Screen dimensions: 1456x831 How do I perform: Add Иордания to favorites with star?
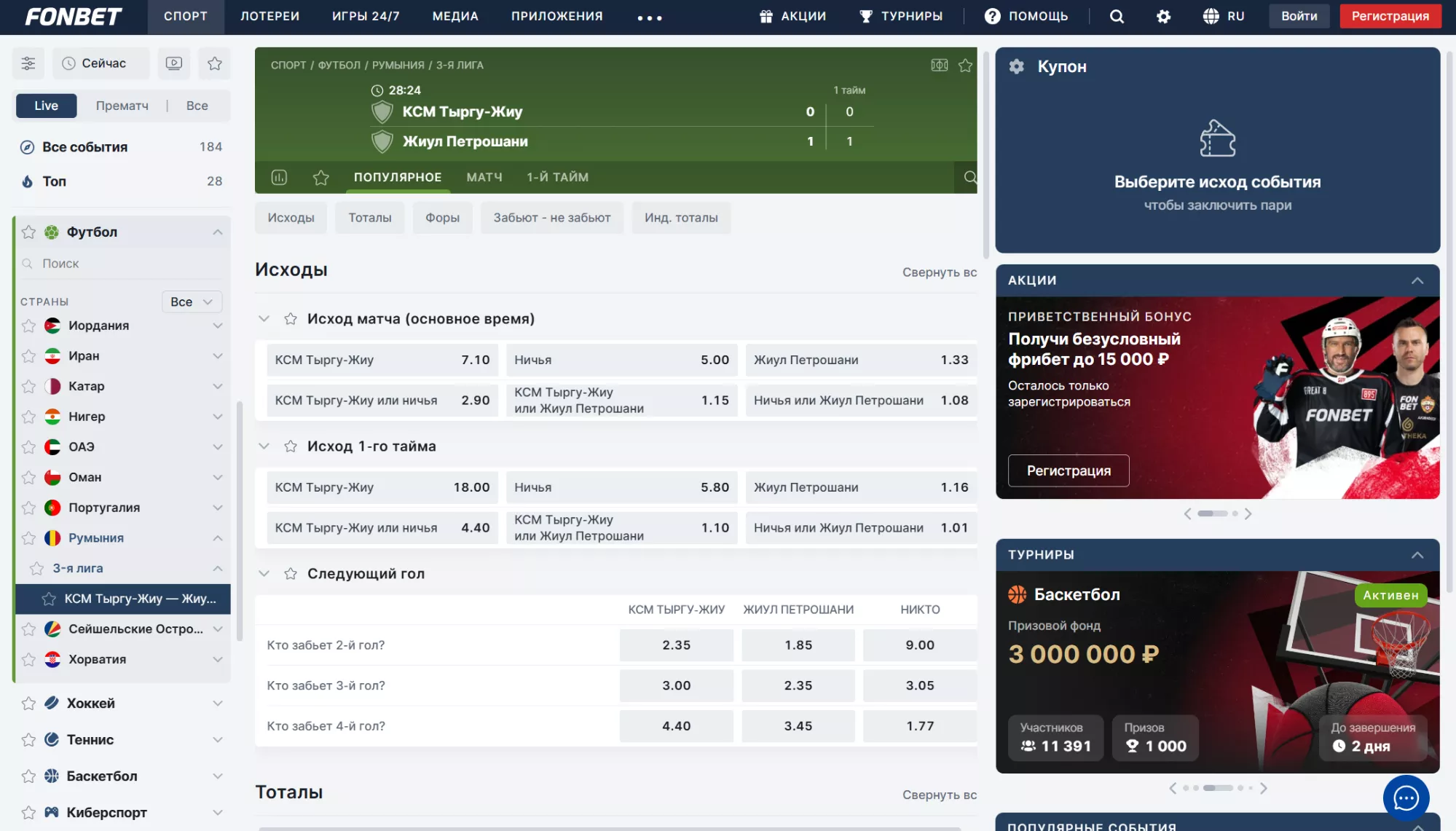[28, 326]
